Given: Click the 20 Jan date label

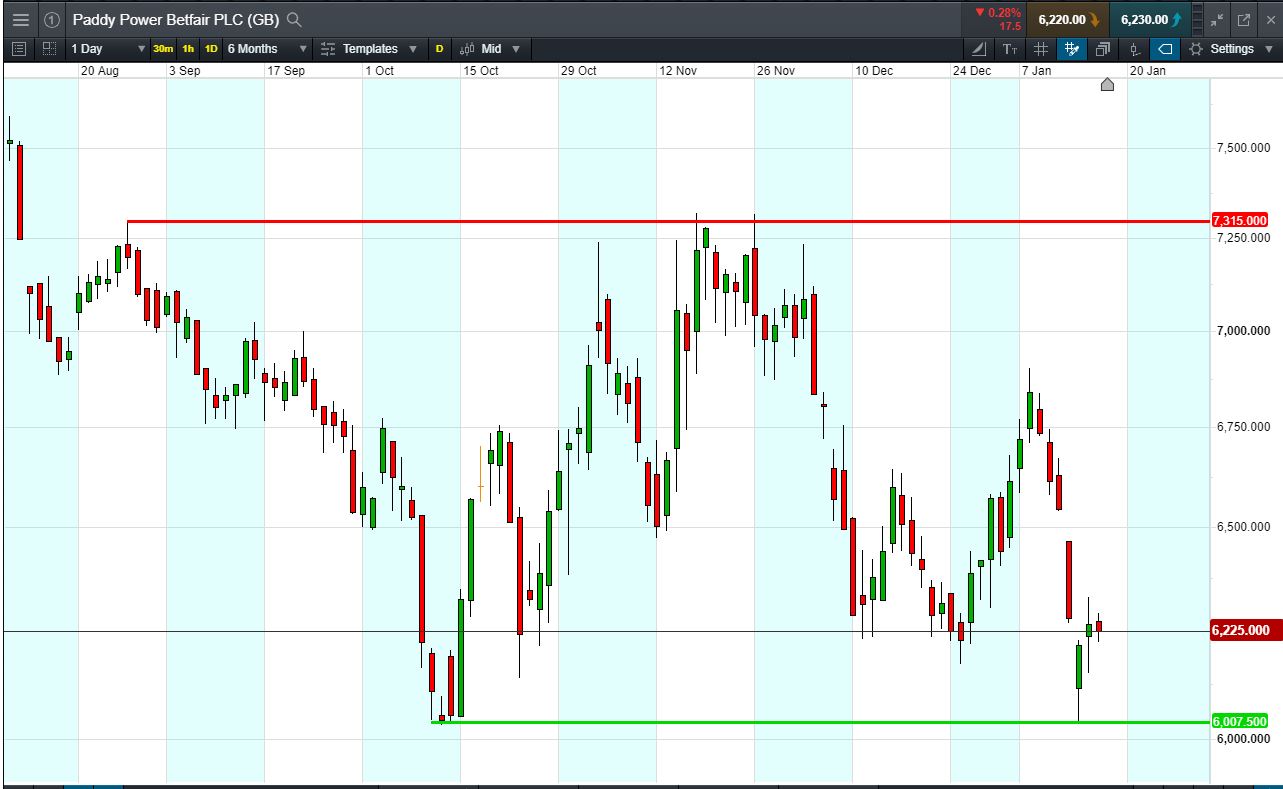Looking at the screenshot, I should (x=1147, y=71).
